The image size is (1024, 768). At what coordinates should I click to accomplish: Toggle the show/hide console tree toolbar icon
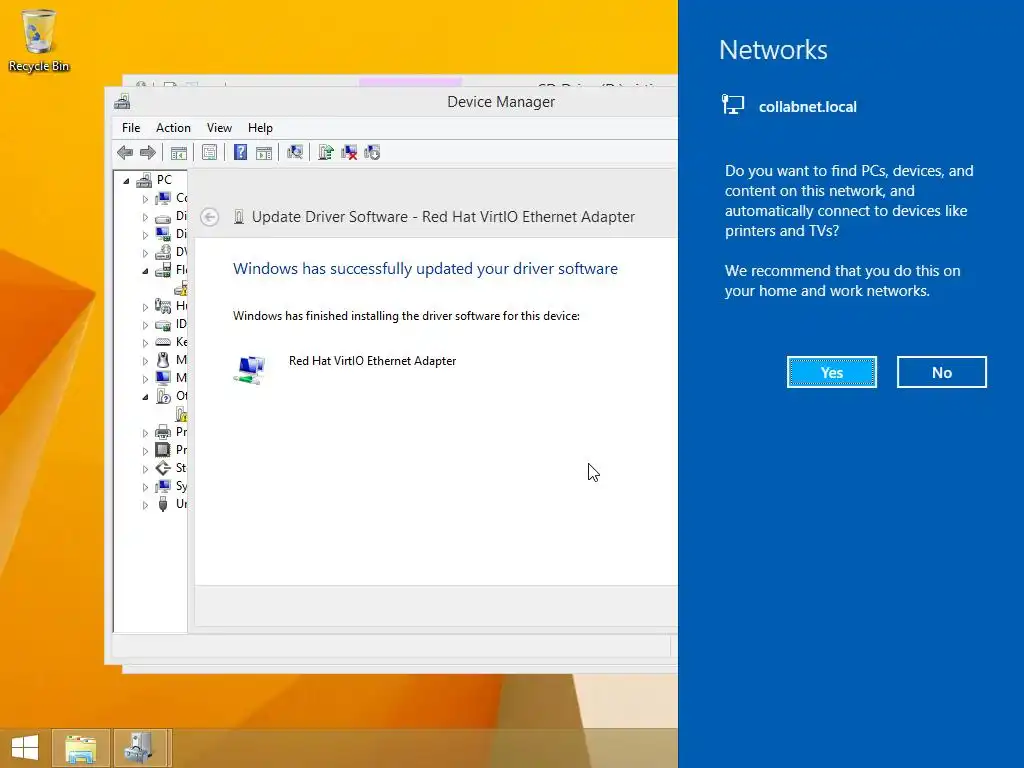pyautogui.click(x=178, y=153)
